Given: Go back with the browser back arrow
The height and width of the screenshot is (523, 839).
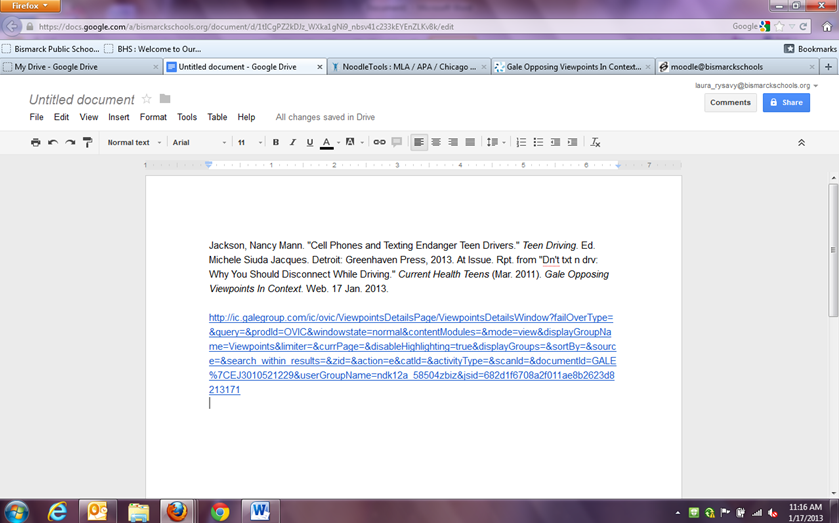Looking at the screenshot, I should [12, 26].
